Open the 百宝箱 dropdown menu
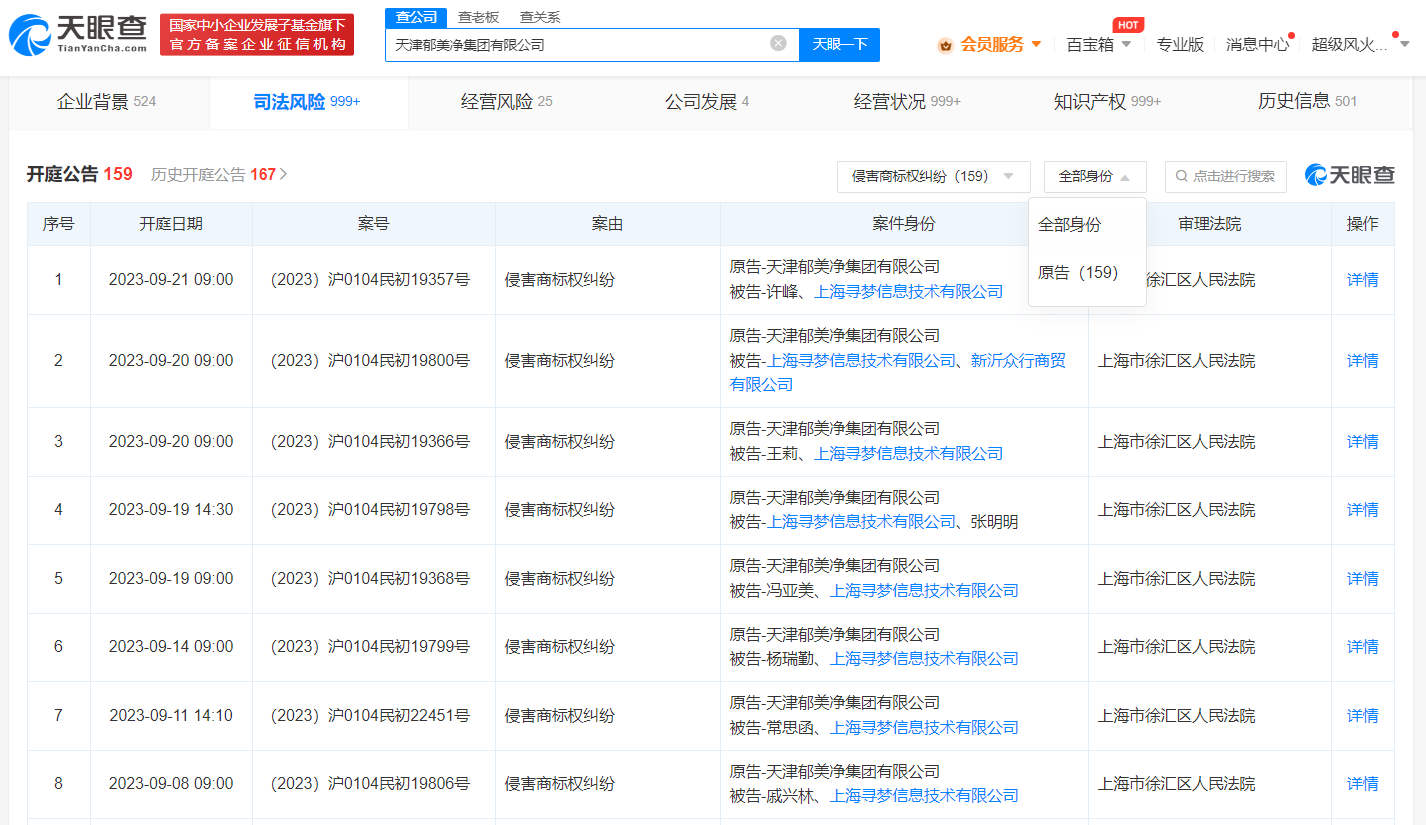 pos(1099,44)
